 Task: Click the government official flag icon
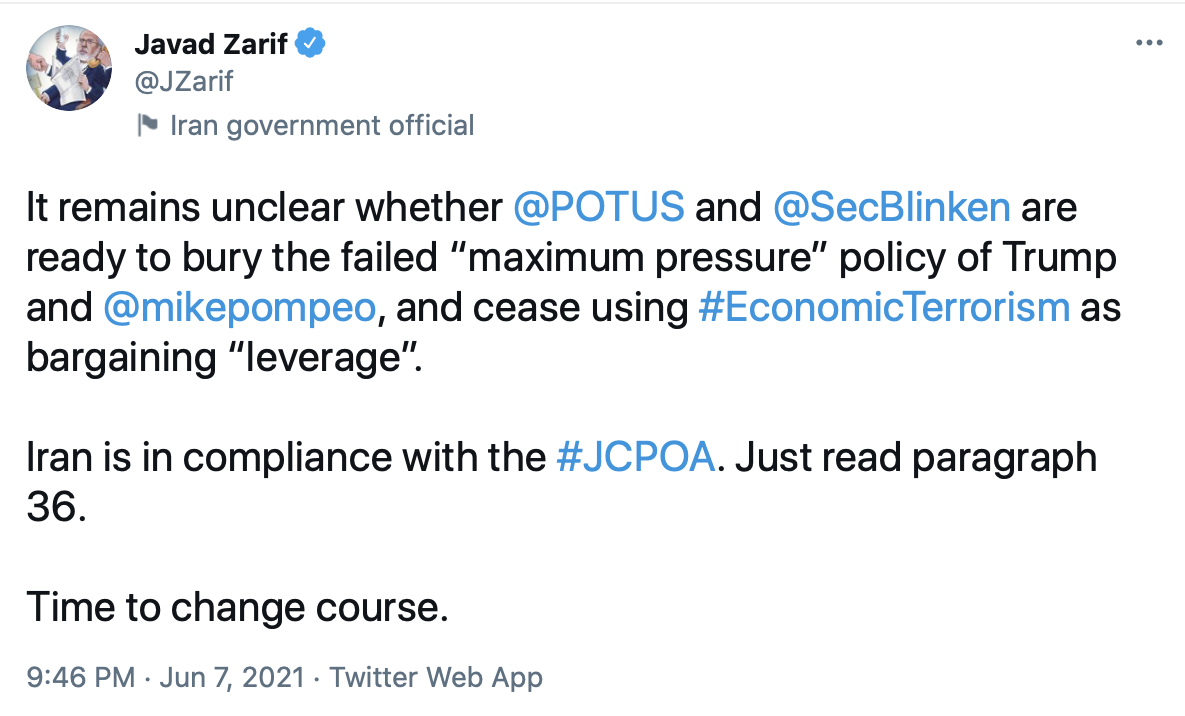(147, 125)
